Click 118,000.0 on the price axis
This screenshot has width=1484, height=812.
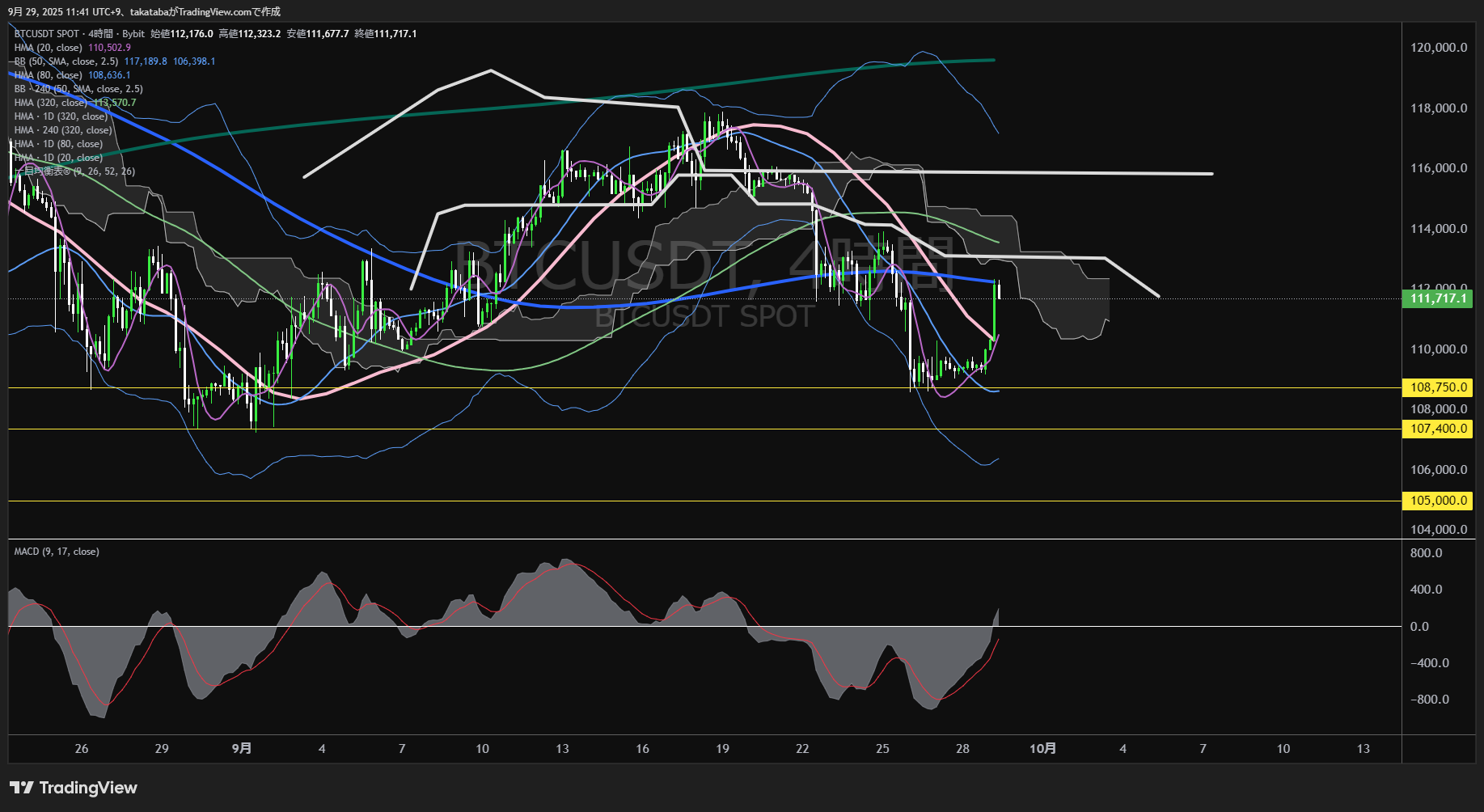[1439, 108]
